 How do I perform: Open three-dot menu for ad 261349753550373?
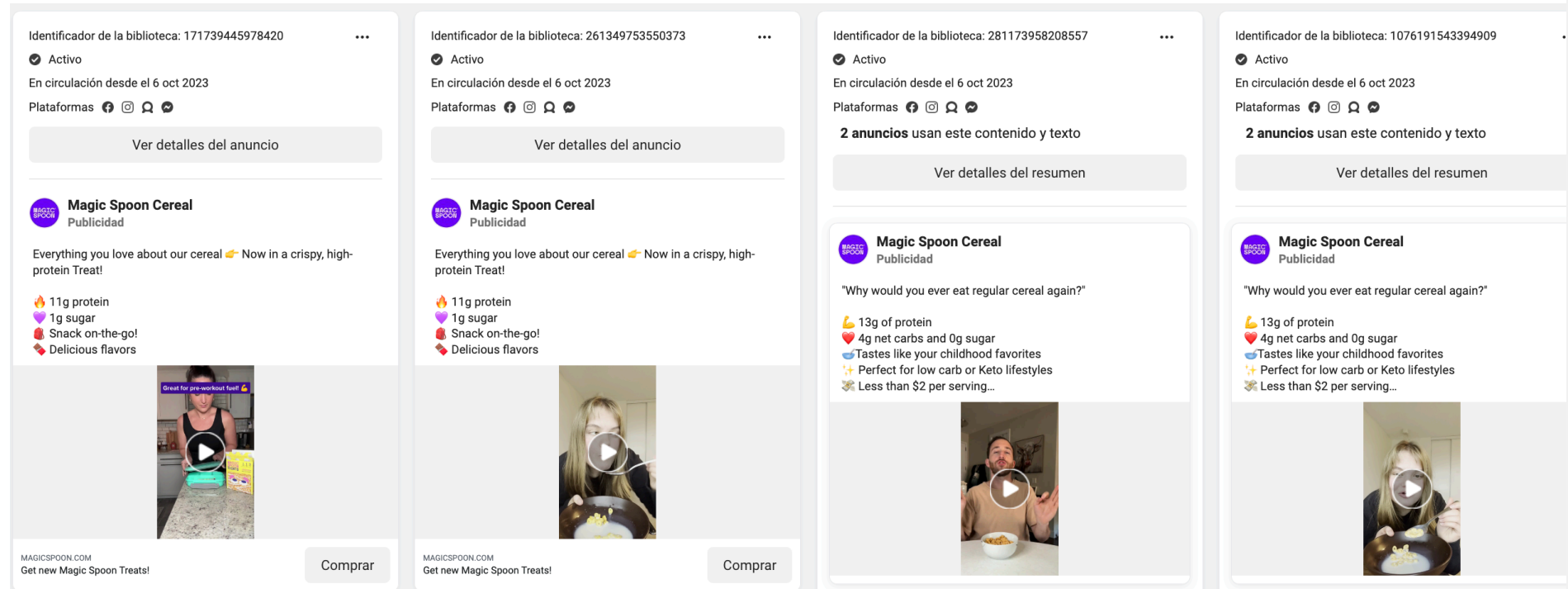click(x=765, y=37)
